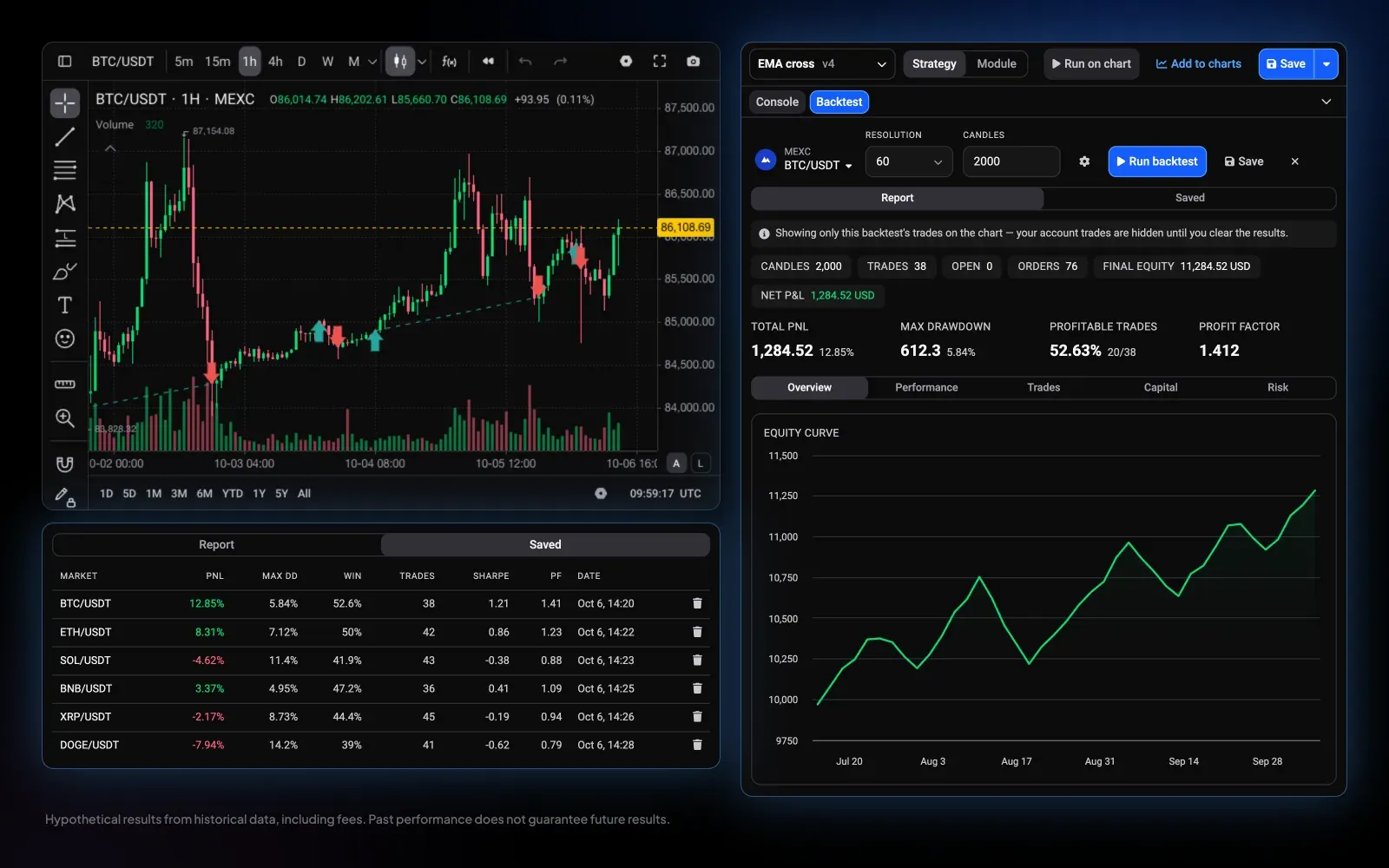Switch to Module mode
1389x868 pixels.
tap(997, 64)
